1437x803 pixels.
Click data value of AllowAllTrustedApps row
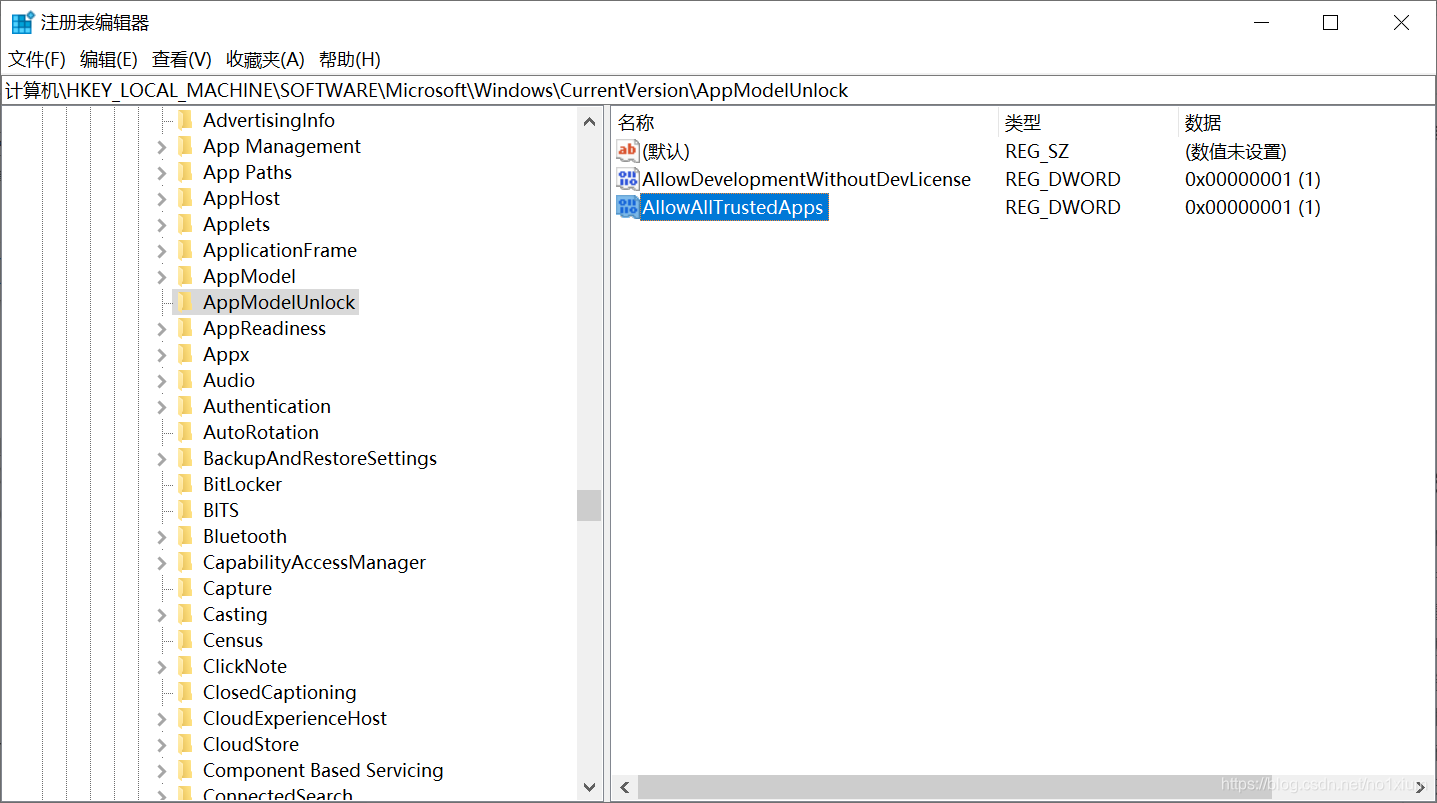click(1253, 208)
